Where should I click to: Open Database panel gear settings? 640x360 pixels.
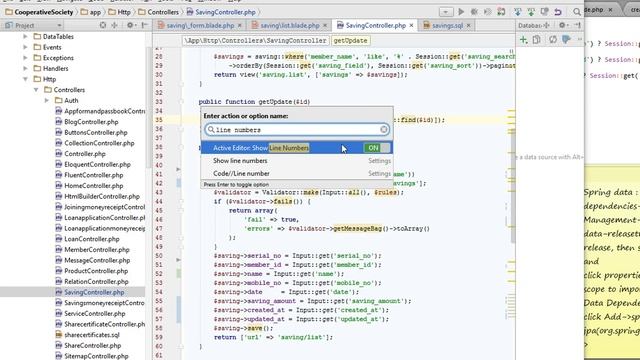pos(563,25)
